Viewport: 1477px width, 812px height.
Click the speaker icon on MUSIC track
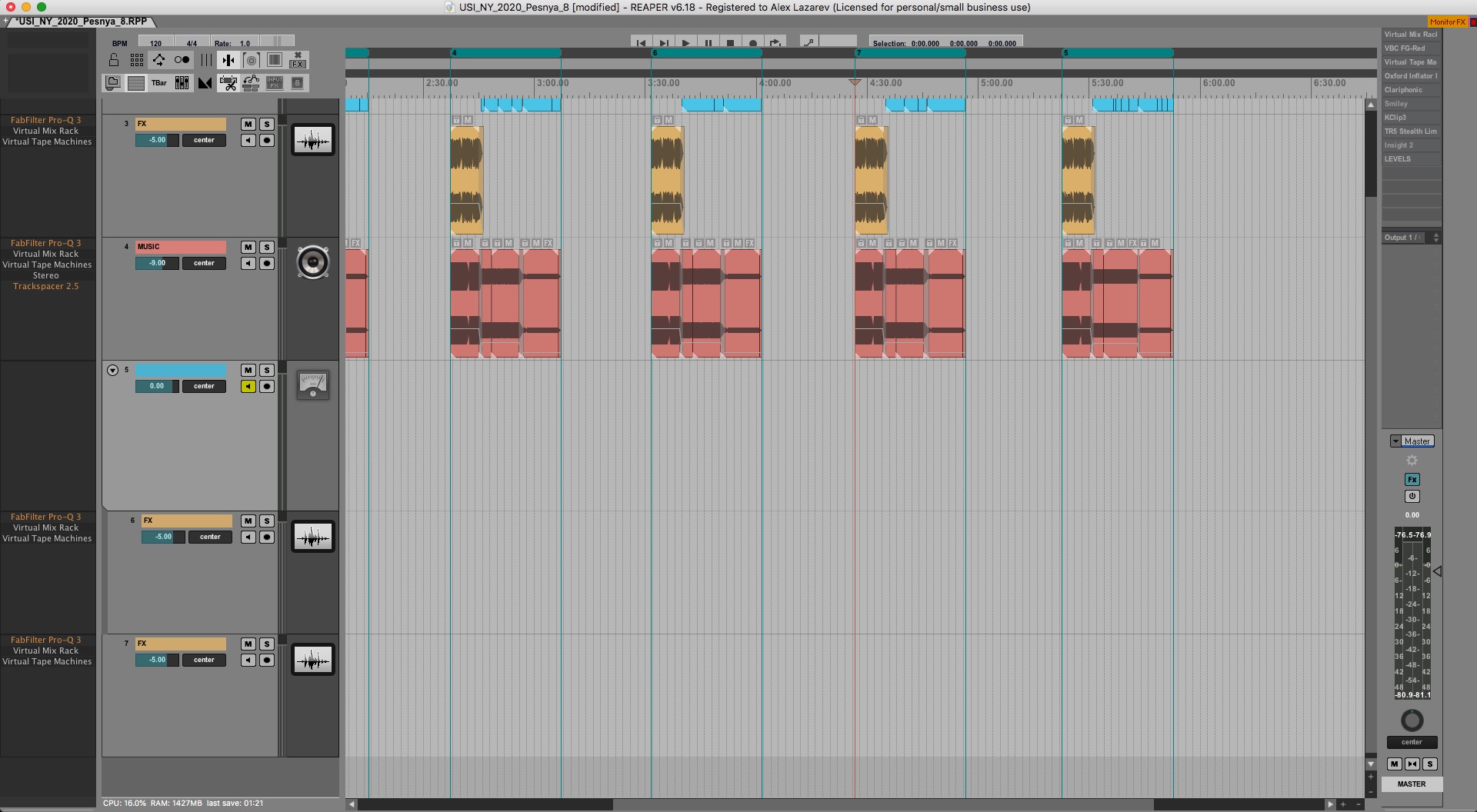coord(313,262)
